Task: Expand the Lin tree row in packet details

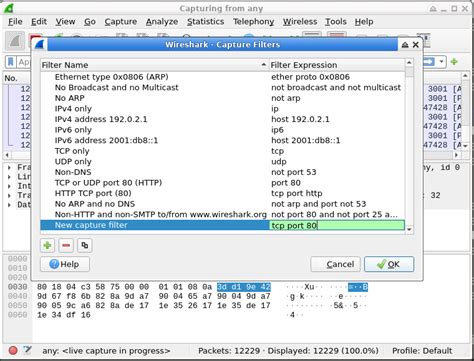Action: pyautogui.click(x=9, y=177)
